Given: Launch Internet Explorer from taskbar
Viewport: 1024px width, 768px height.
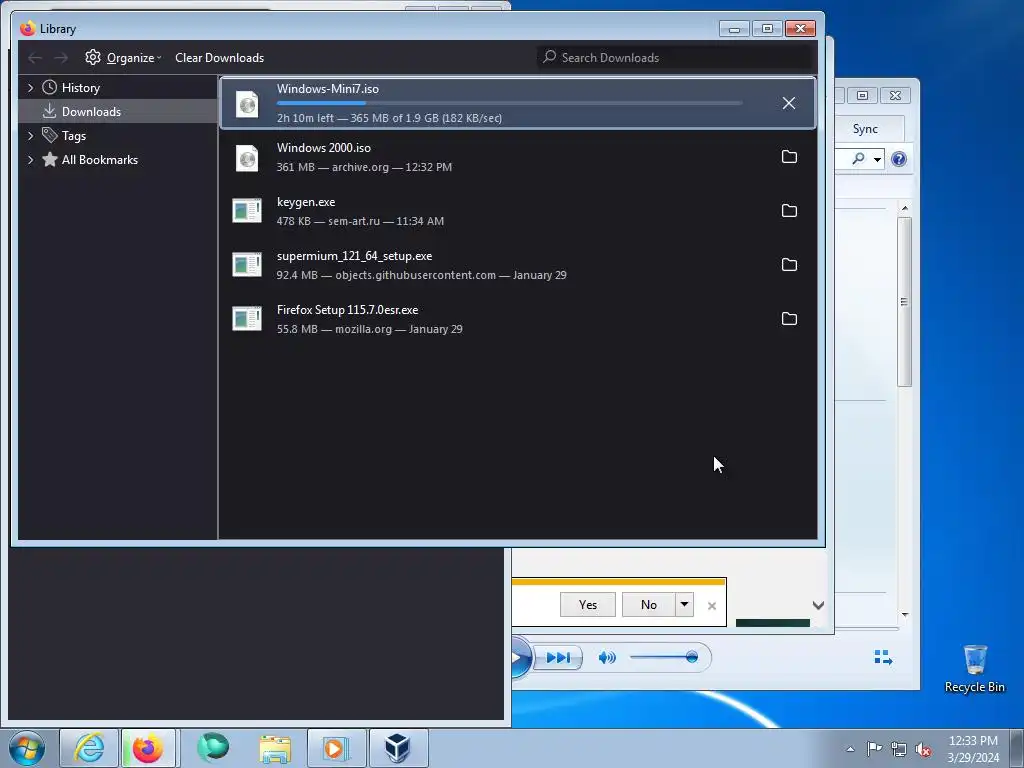Looking at the screenshot, I should (89, 748).
